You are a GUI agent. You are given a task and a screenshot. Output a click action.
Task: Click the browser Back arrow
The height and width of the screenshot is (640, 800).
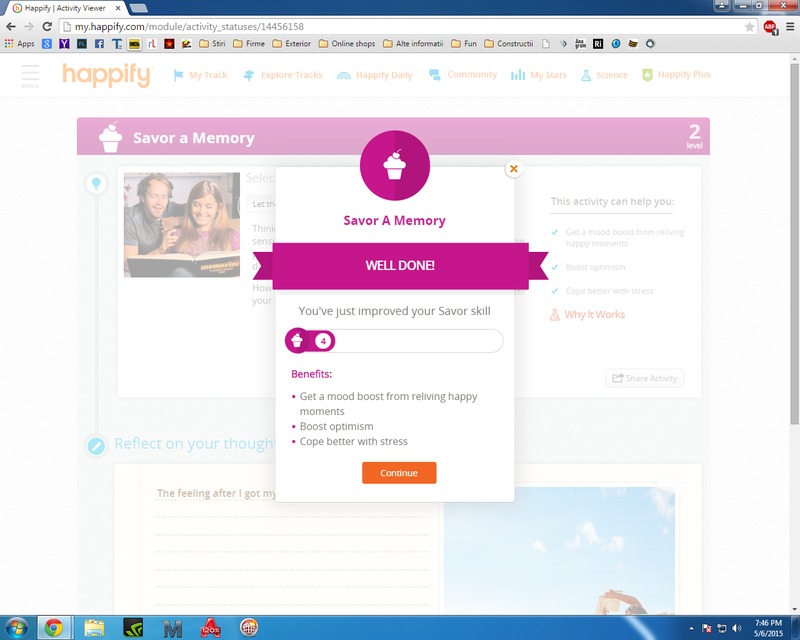[11, 27]
